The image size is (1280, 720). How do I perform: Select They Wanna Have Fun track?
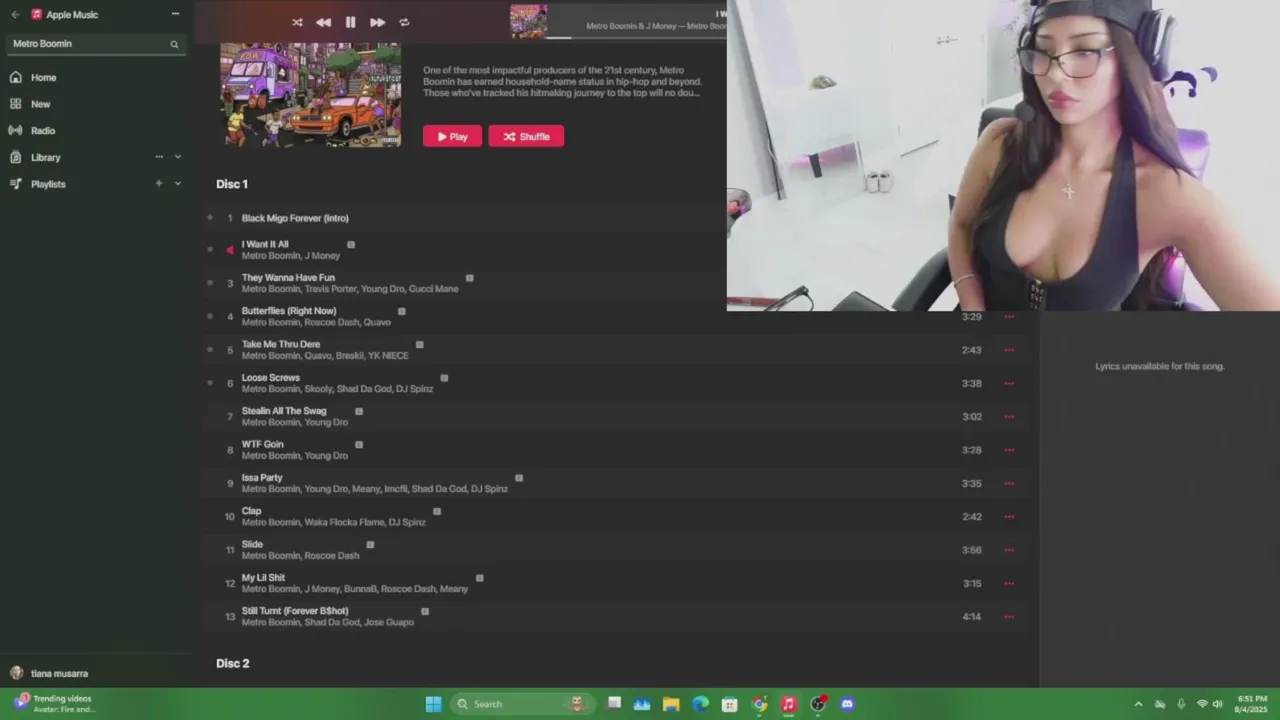pos(288,278)
